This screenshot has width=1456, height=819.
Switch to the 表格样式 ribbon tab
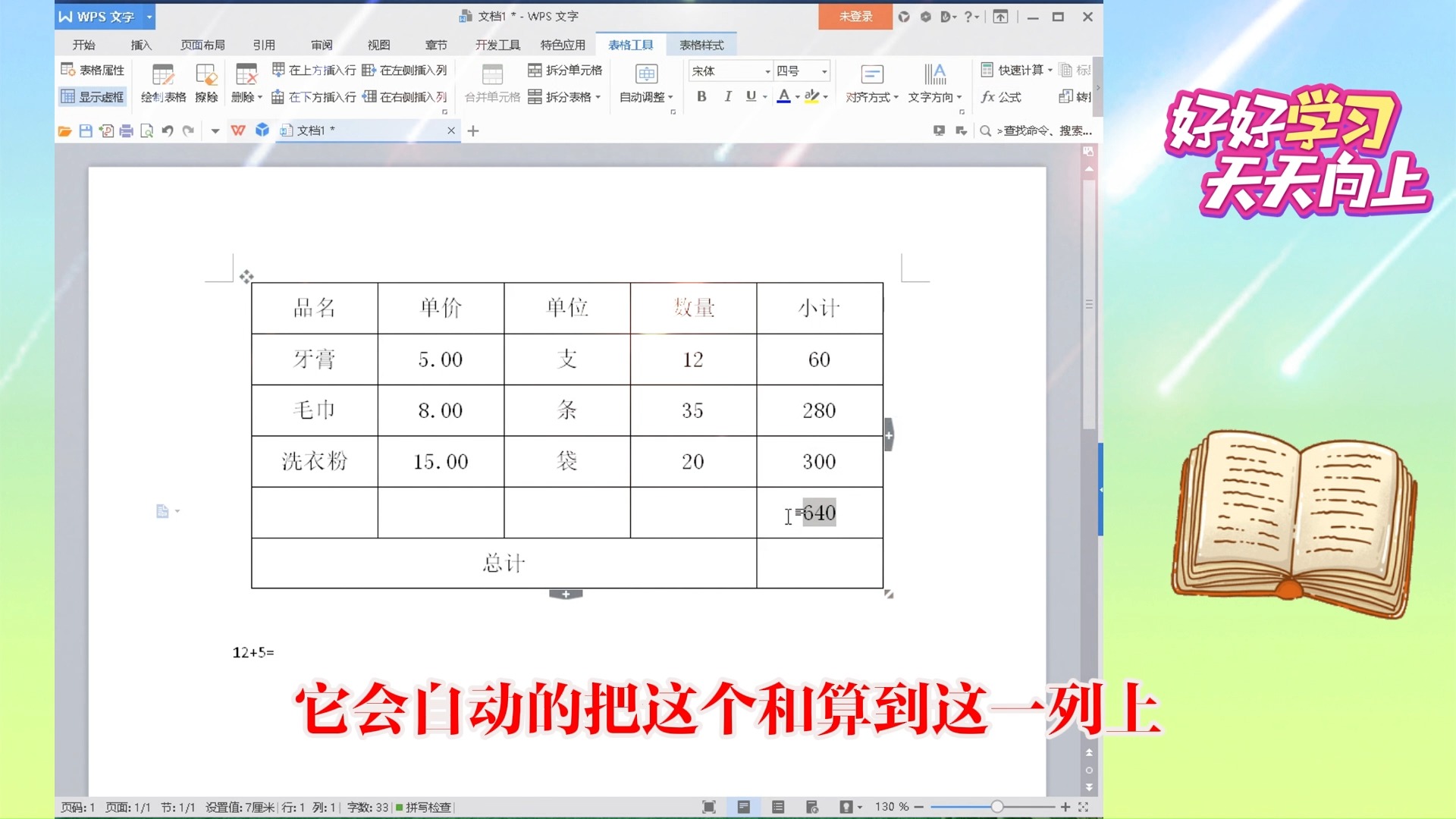(701, 45)
